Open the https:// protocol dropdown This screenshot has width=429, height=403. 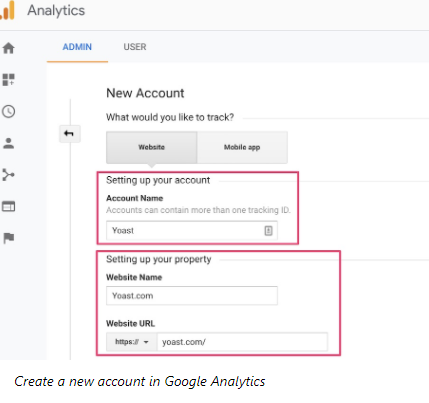[x=132, y=342]
